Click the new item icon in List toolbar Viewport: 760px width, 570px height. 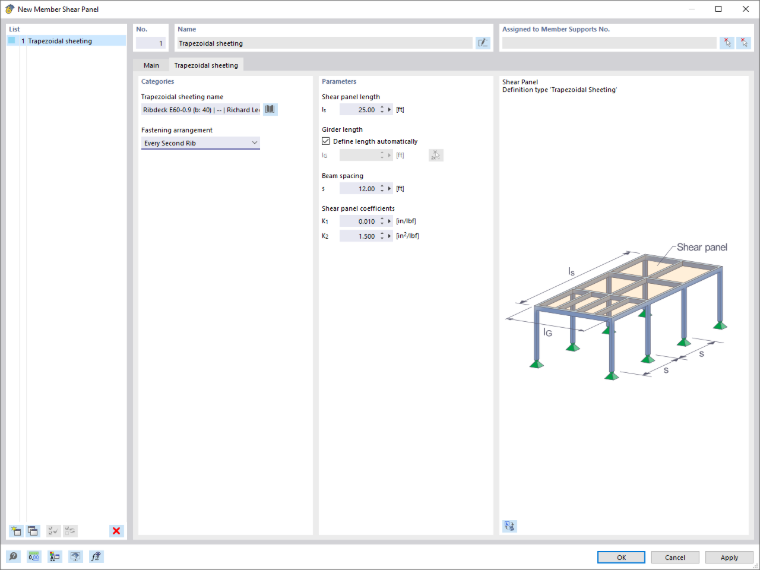[x=16, y=531]
